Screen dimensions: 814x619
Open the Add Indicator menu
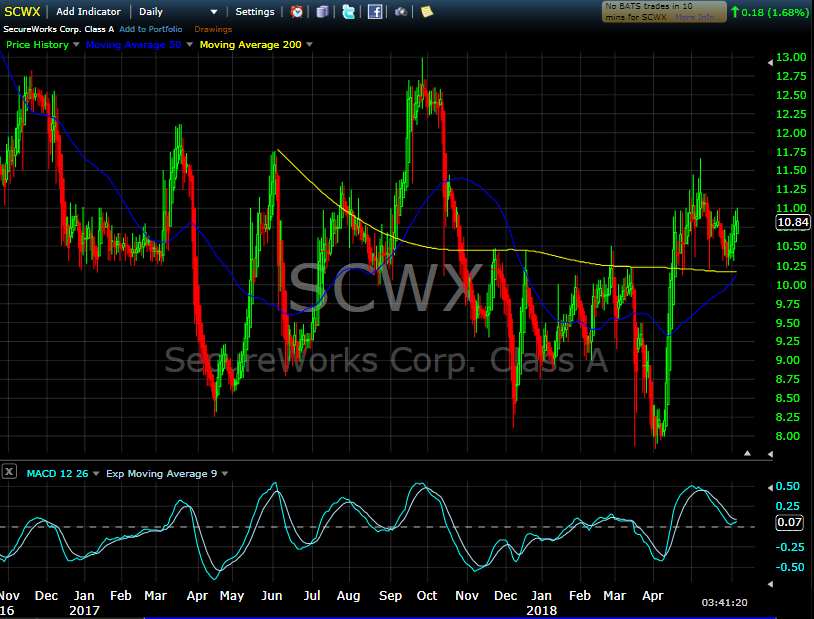pos(88,11)
